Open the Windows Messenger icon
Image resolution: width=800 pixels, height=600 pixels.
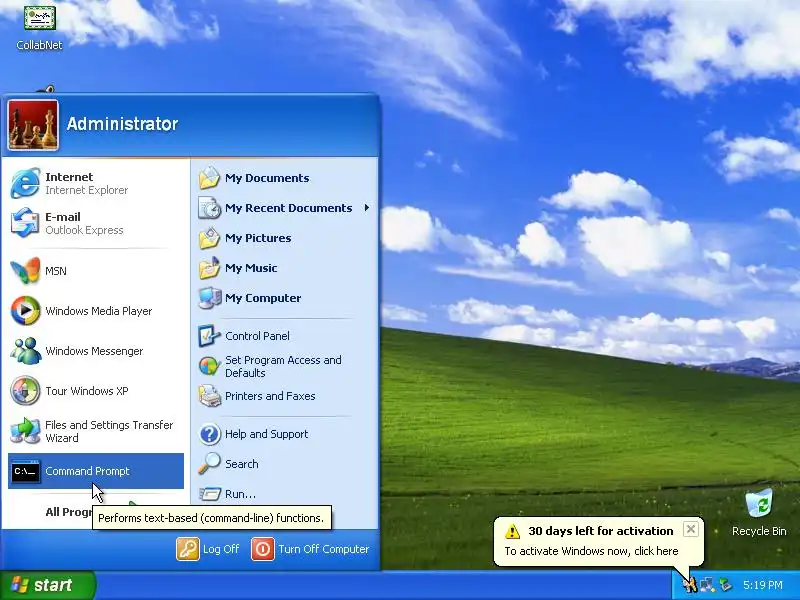[25, 351]
